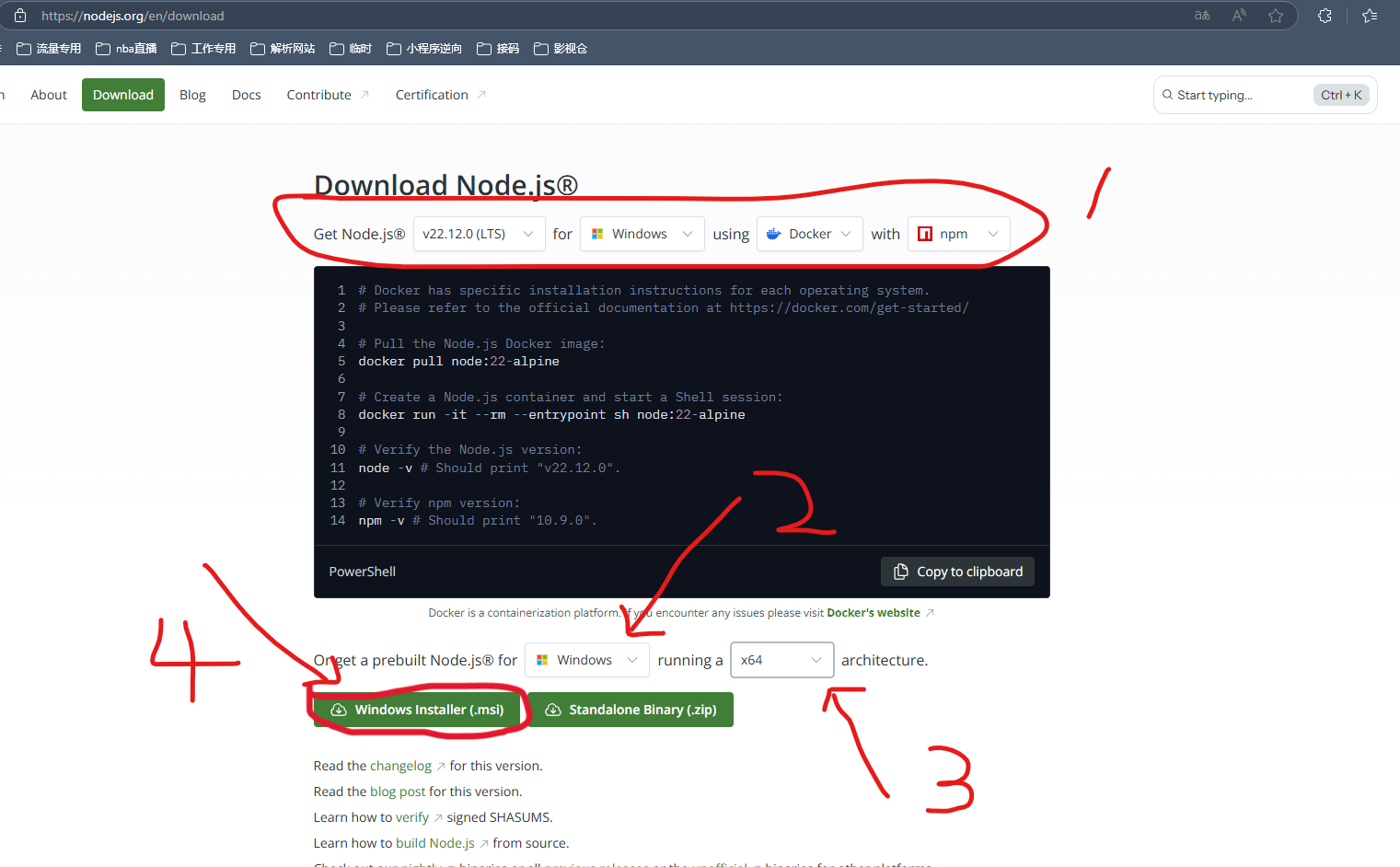Viewport: 1400px width, 867px height.
Task: Click the Ctrl+K shortcut badge
Action: point(1341,95)
